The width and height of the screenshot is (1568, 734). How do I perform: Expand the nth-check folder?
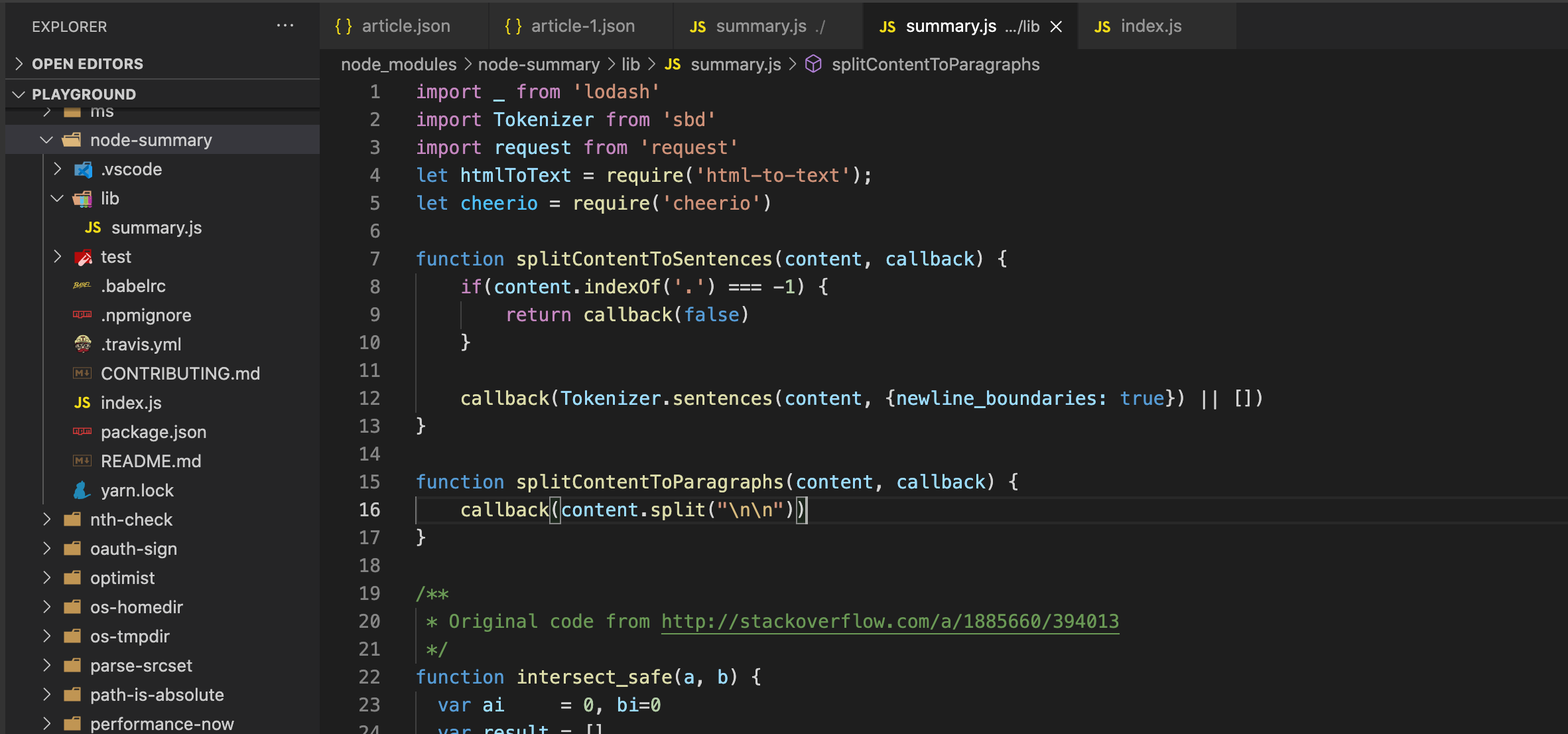[46, 520]
